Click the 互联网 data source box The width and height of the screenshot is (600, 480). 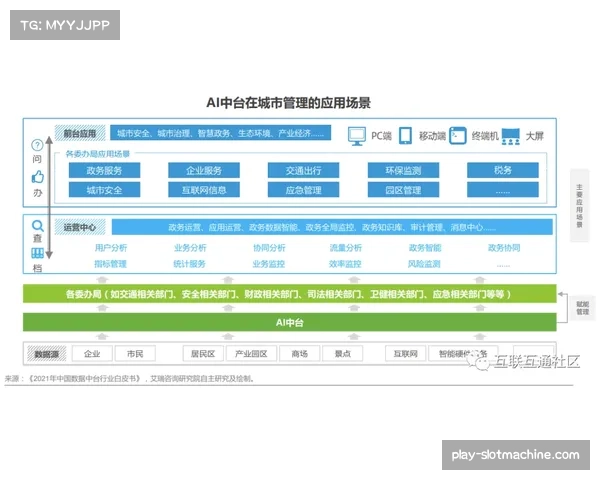click(406, 354)
